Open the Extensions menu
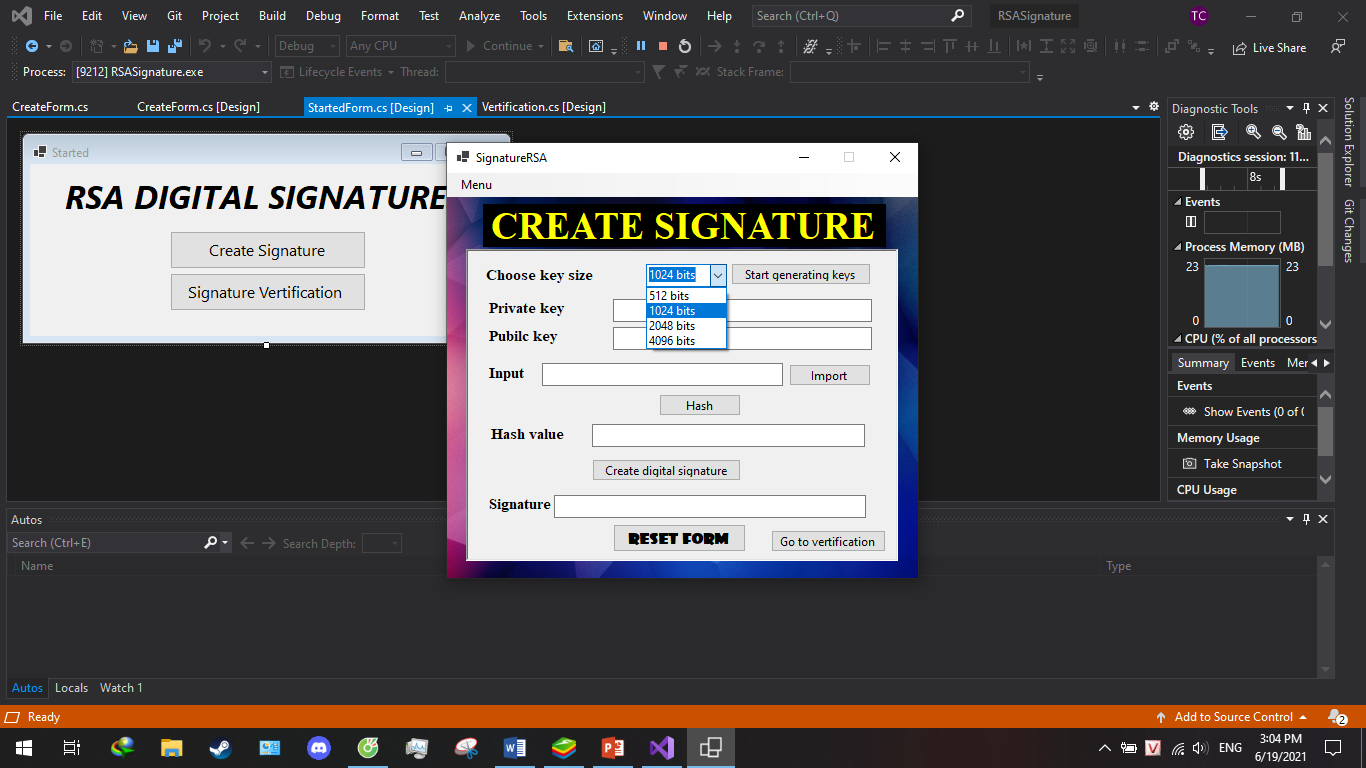 pyautogui.click(x=594, y=16)
